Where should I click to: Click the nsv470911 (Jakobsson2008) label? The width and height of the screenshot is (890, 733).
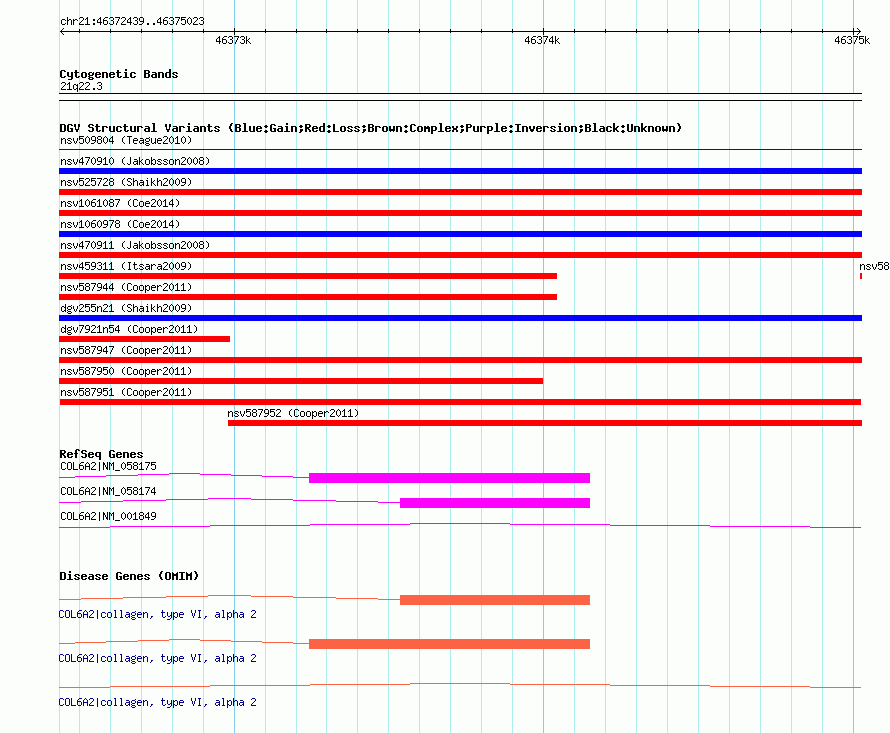point(135,245)
